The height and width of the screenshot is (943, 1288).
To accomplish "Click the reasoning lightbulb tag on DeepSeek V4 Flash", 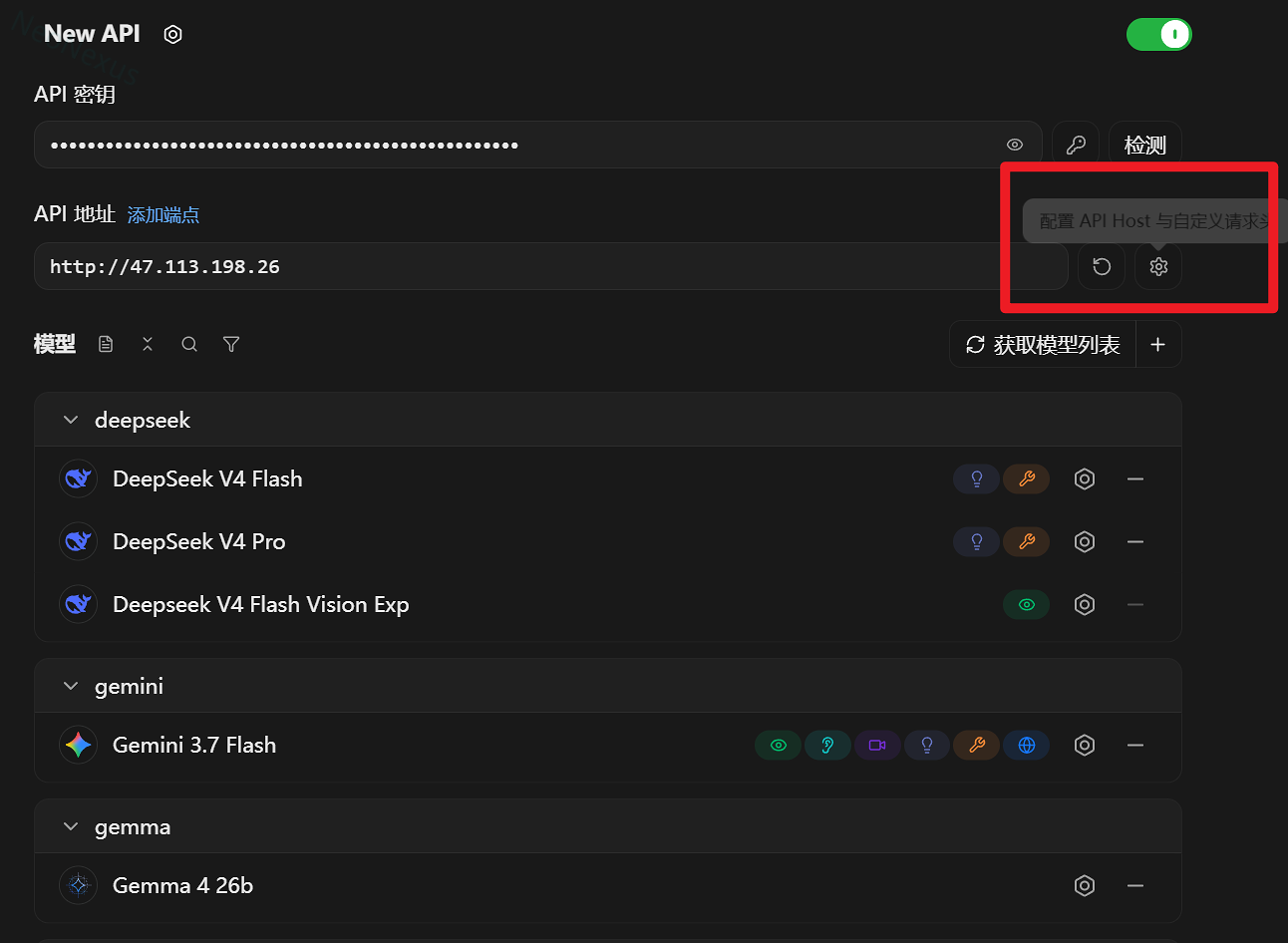I will 977,478.
